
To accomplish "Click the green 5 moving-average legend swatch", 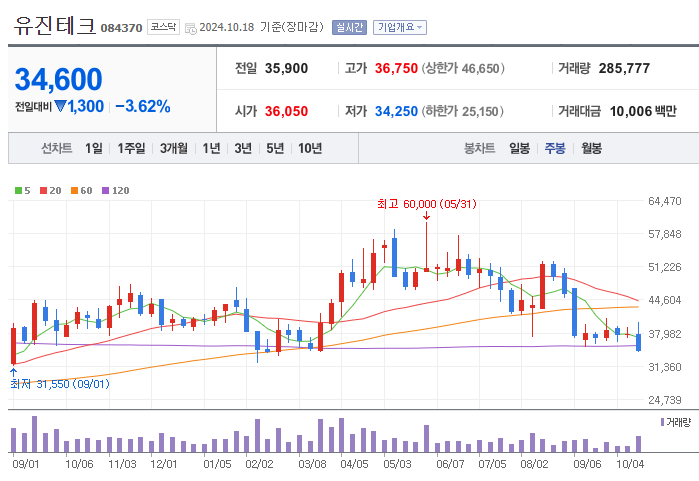I will coord(18,191).
